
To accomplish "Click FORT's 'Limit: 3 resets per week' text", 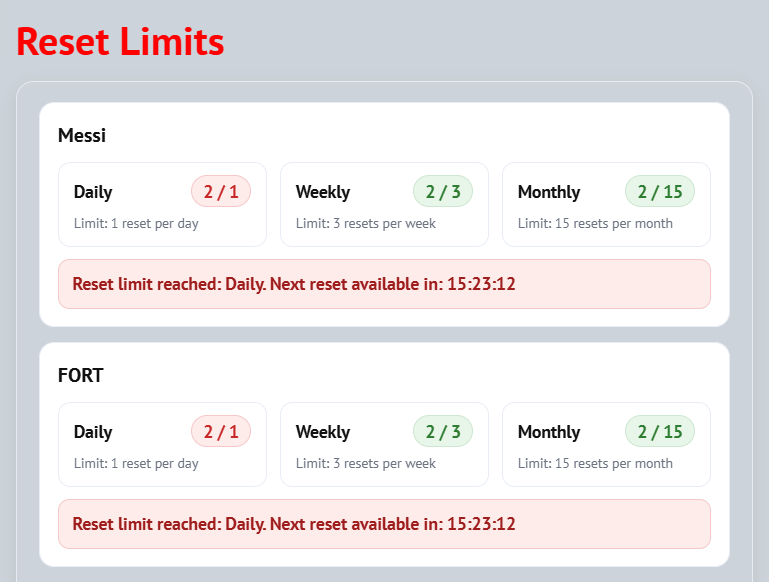I will 366,463.
